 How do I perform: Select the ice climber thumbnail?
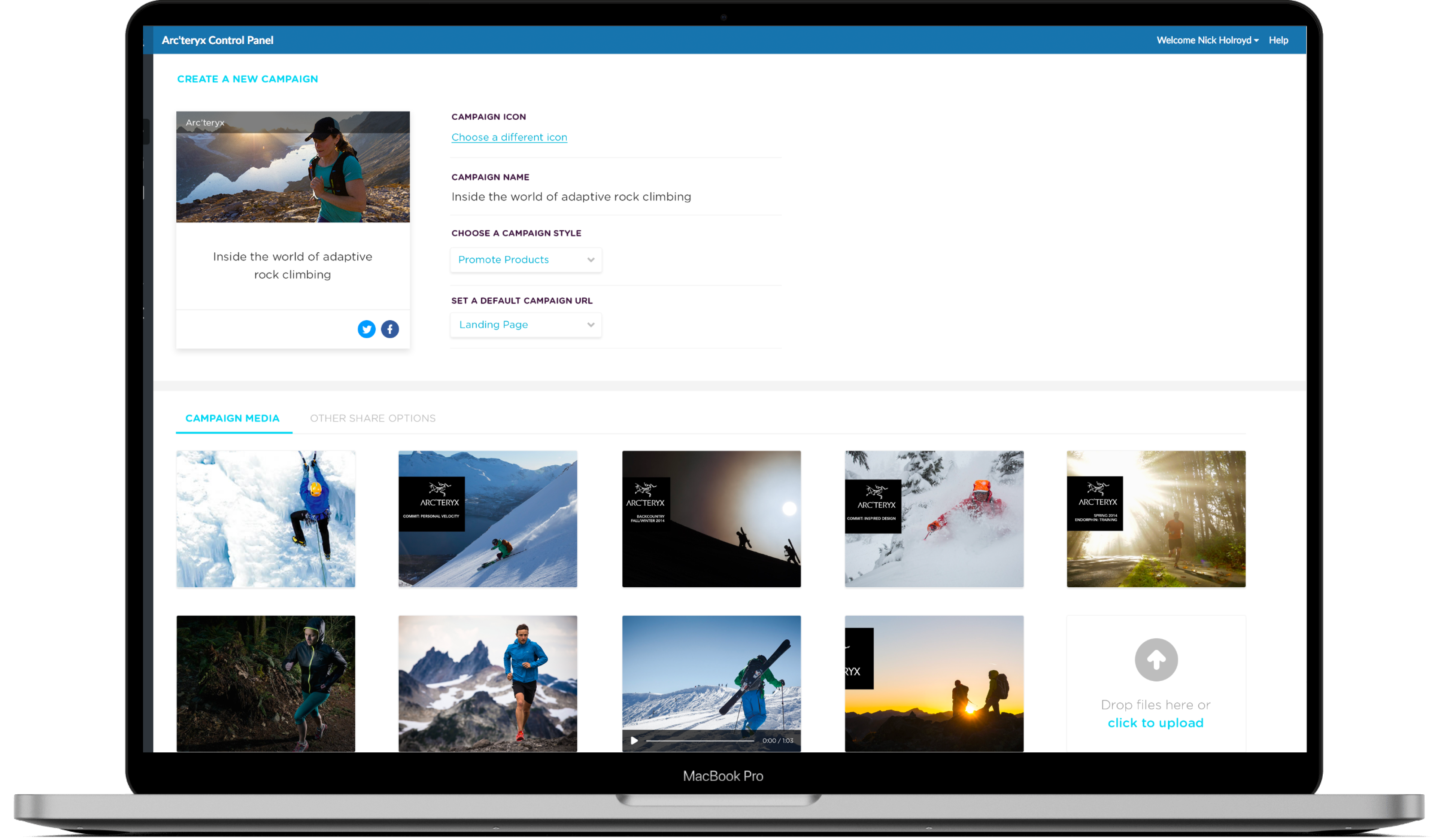pyautogui.click(x=266, y=519)
